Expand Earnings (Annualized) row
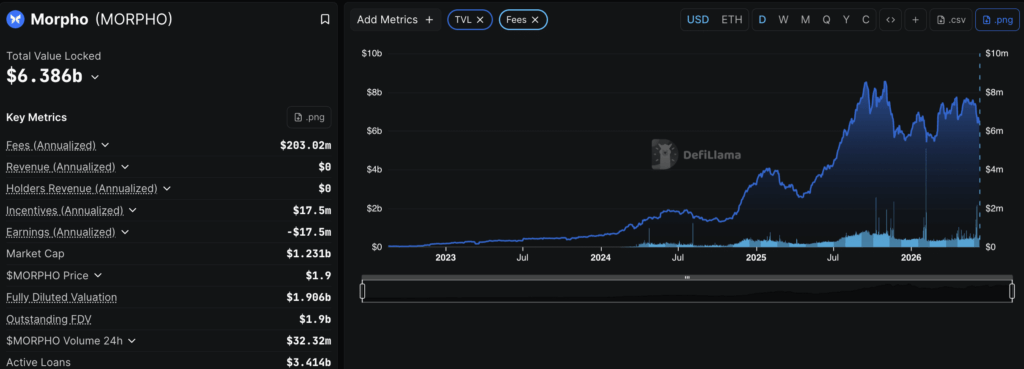Image resolution: width=1024 pixels, height=369 pixels. 125,232
